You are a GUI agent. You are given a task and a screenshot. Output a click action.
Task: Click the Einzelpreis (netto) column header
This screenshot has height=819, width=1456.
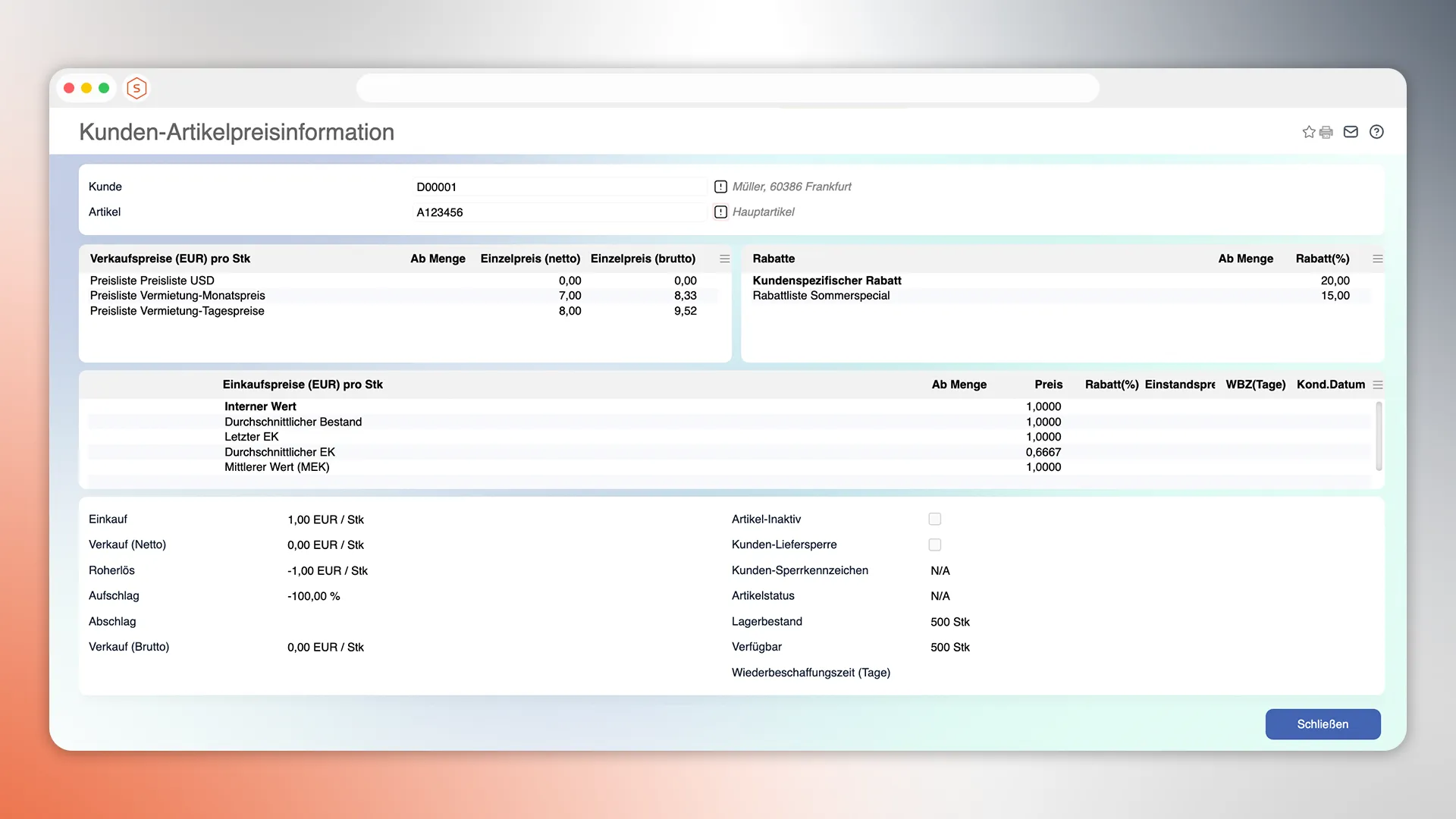(530, 259)
